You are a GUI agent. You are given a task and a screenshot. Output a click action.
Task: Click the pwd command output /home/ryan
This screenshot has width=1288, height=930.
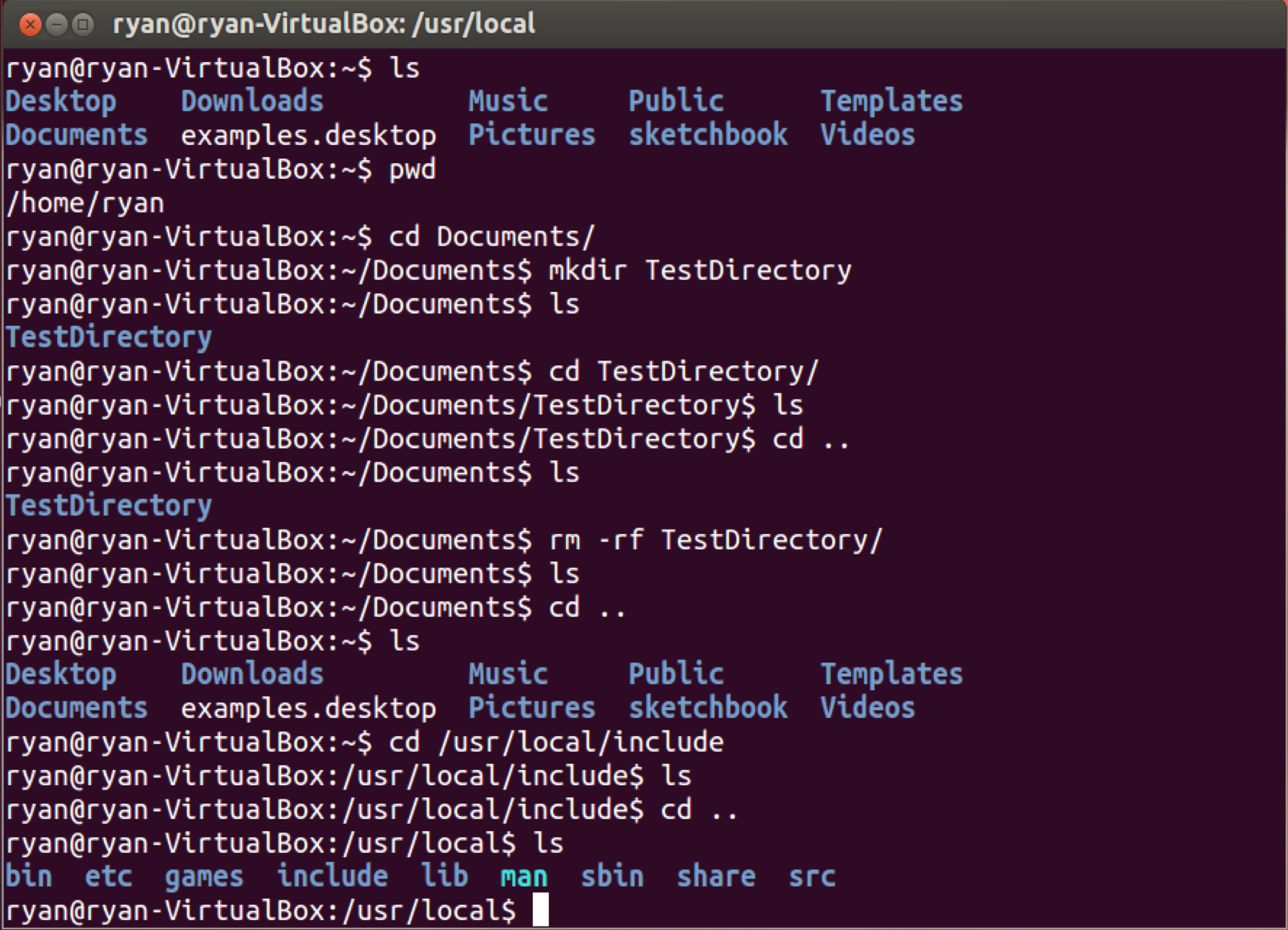click(x=84, y=203)
